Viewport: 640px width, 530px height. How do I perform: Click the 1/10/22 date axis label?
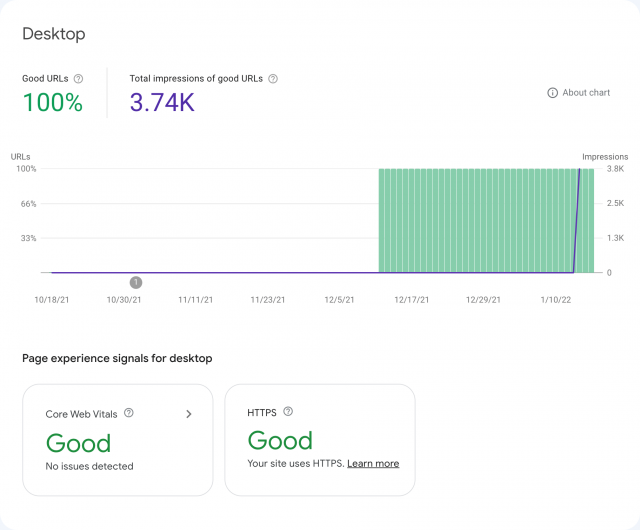[555, 299]
